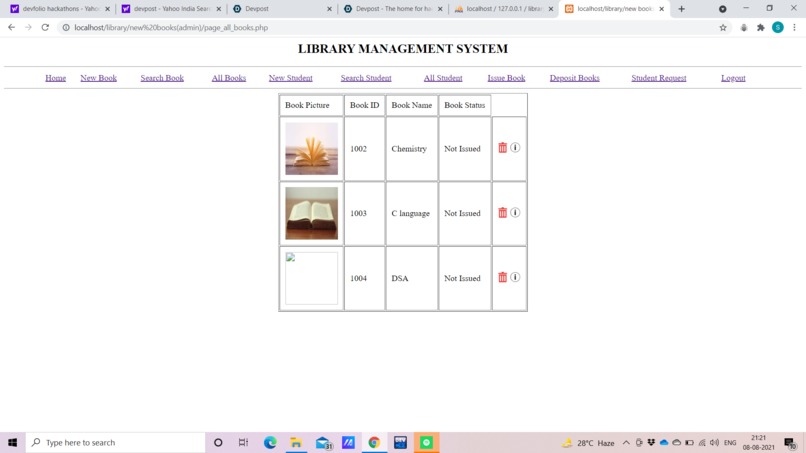Go to the Home link
The height and width of the screenshot is (453, 806).
(x=56, y=78)
